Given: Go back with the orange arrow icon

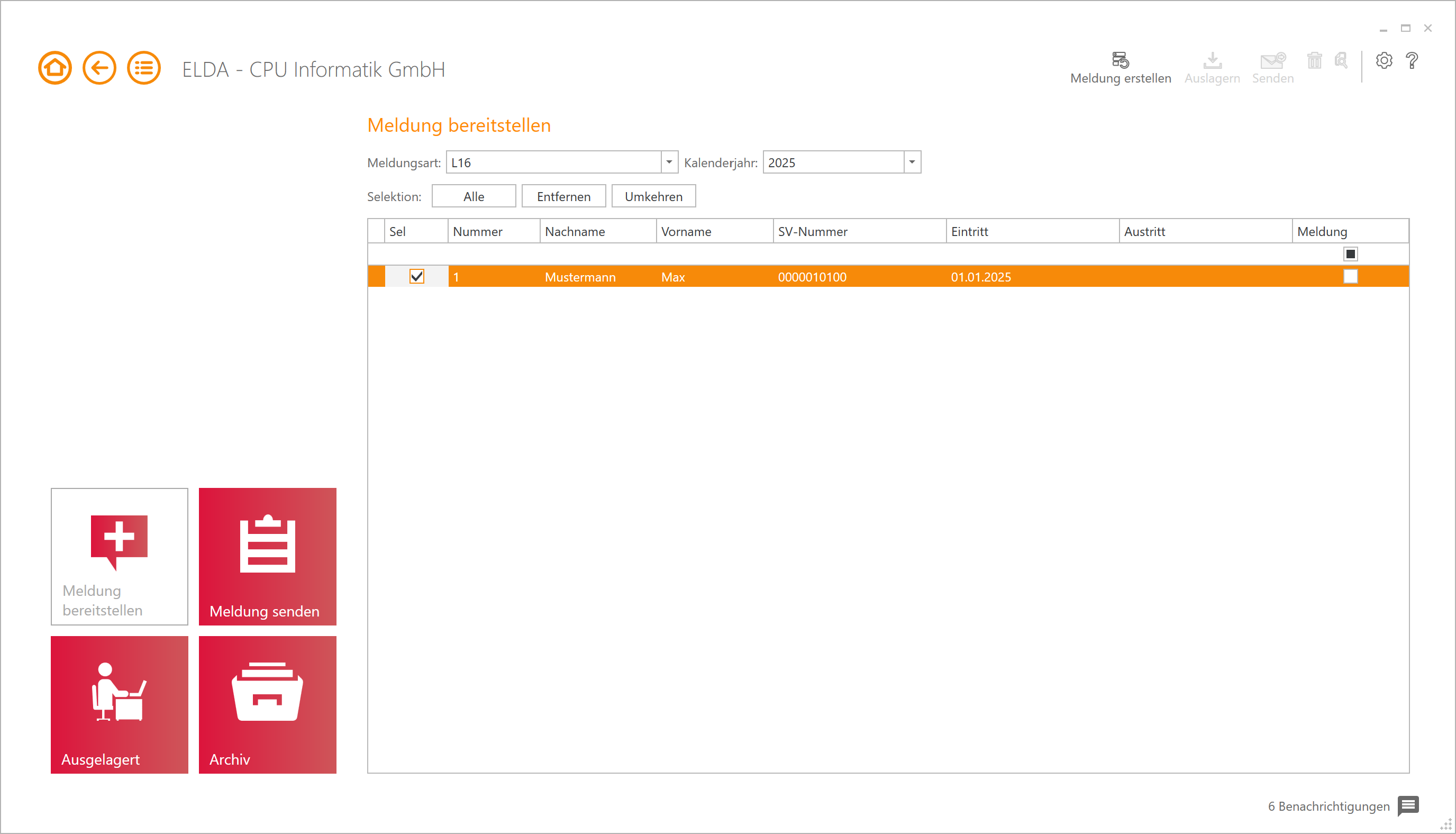Looking at the screenshot, I should (99, 68).
